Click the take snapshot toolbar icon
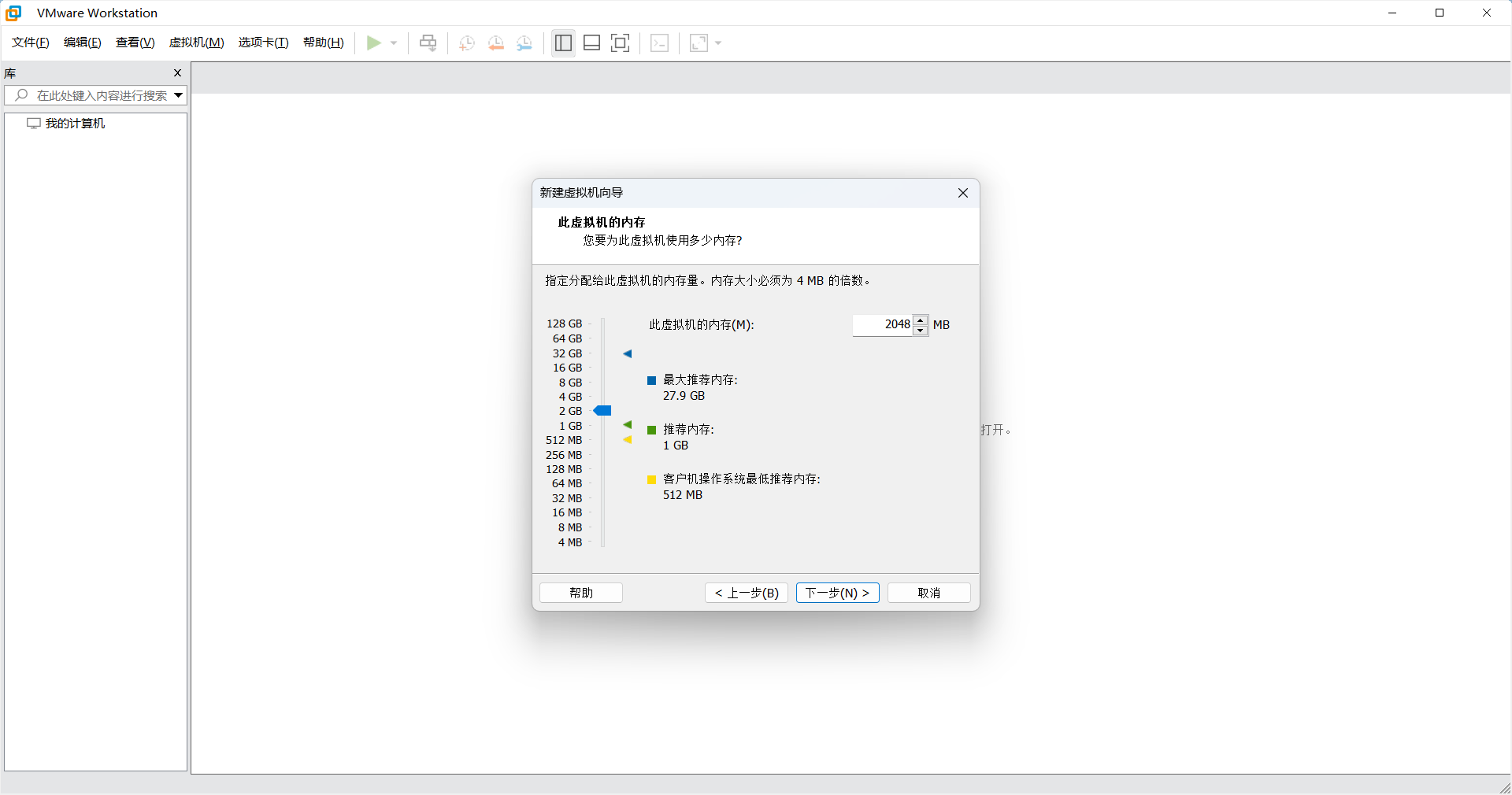 pyautogui.click(x=467, y=43)
